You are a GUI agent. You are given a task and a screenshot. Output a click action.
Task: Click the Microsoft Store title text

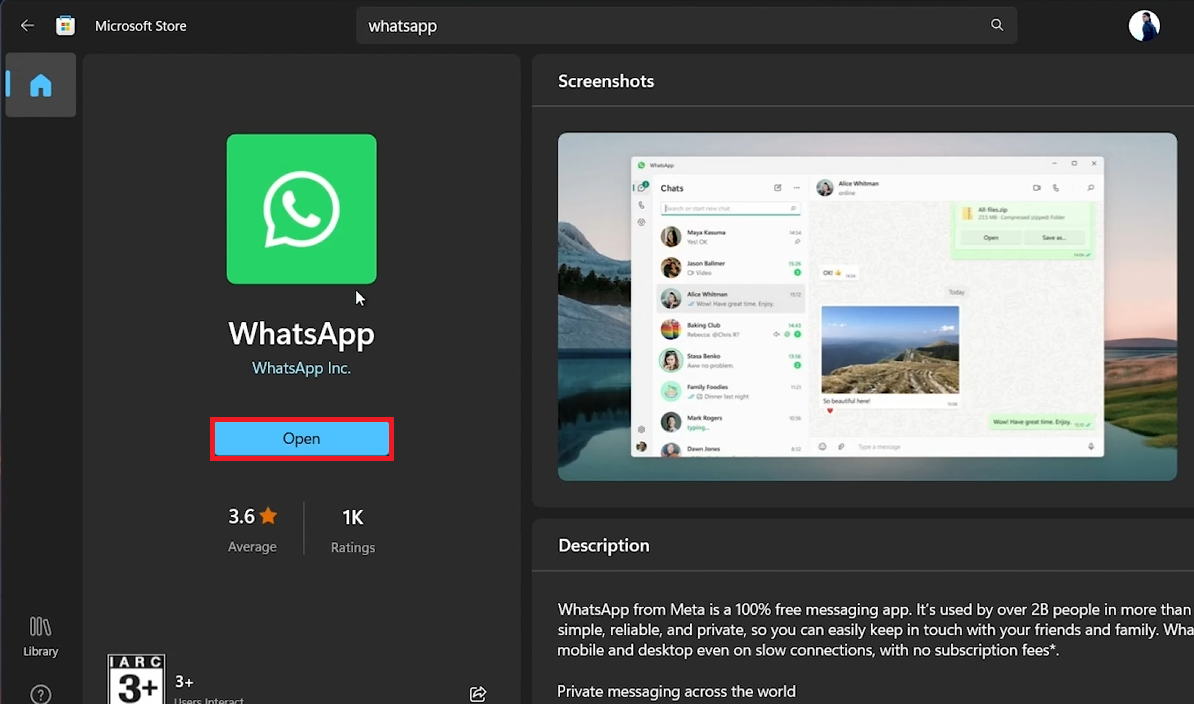[x=141, y=26]
